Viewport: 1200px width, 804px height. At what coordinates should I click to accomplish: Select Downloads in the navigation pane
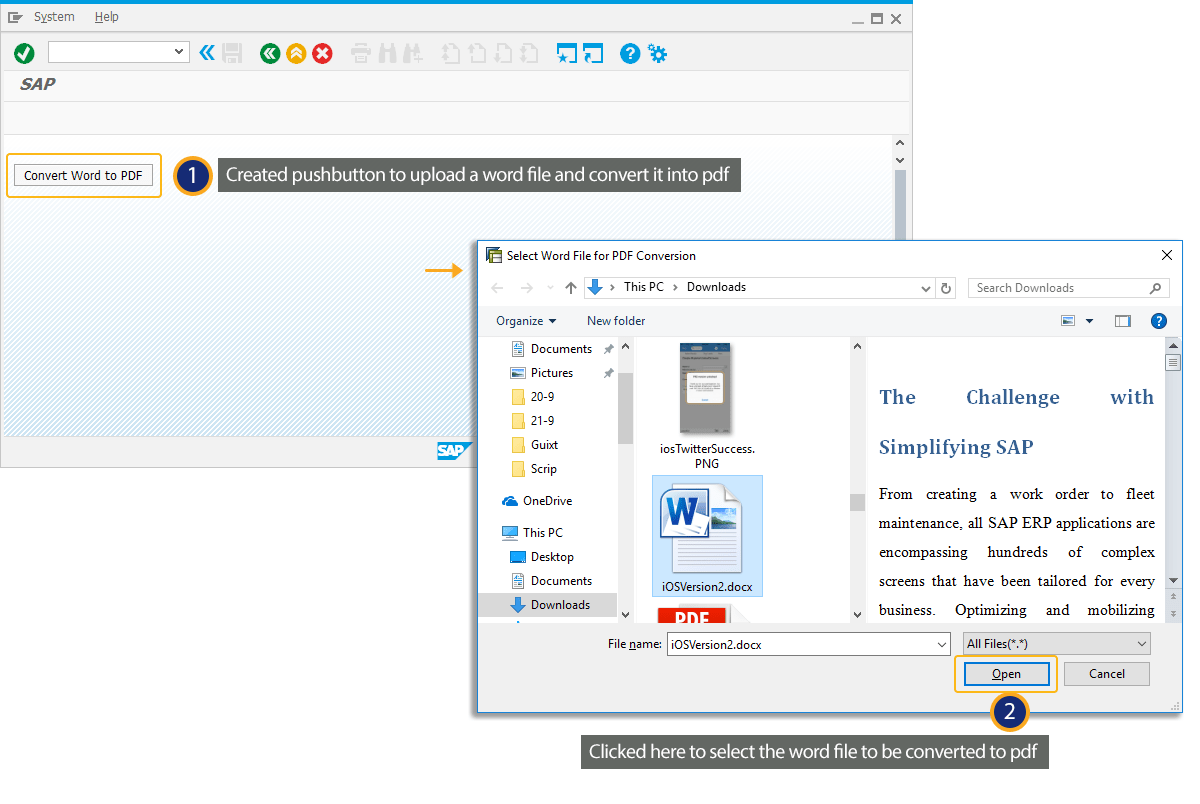tap(548, 605)
